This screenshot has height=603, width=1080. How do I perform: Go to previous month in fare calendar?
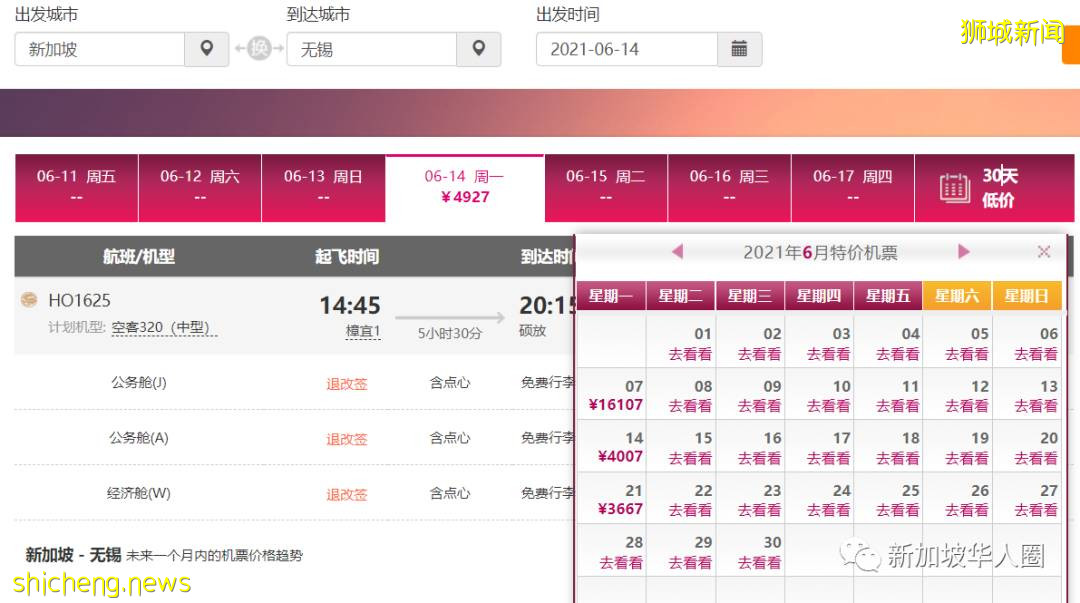(x=677, y=252)
